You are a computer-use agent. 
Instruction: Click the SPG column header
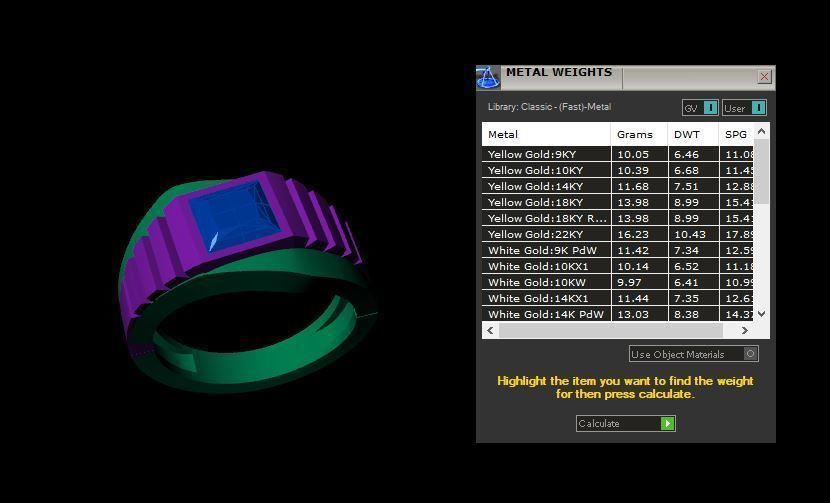(736, 134)
